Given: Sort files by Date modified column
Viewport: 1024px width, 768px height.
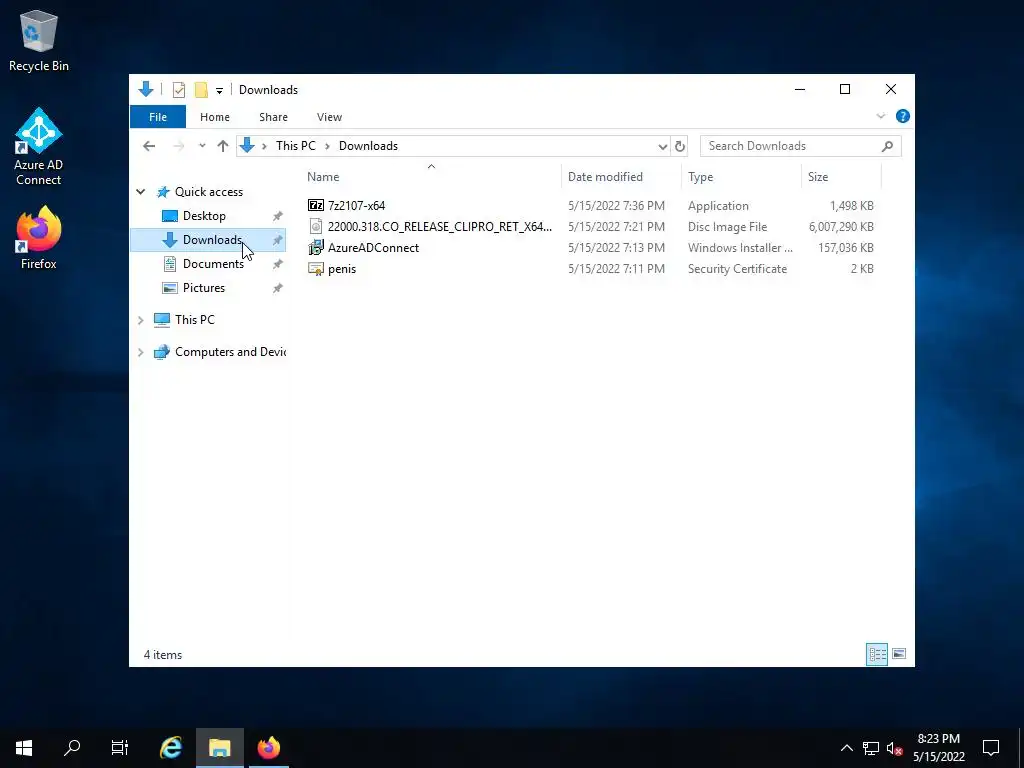Looking at the screenshot, I should tap(620, 177).
